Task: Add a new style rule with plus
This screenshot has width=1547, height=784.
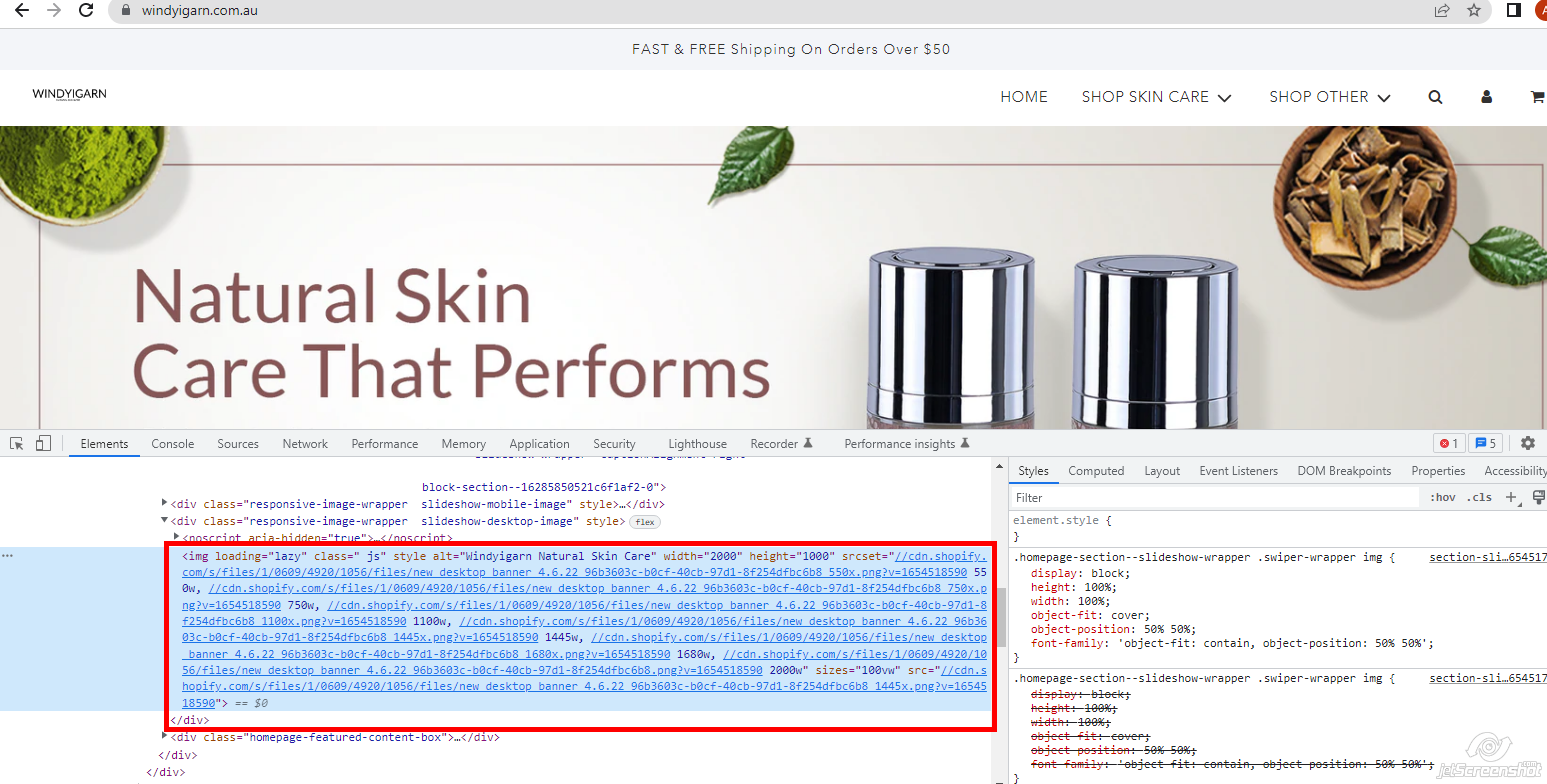Action: [x=1511, y=497]
